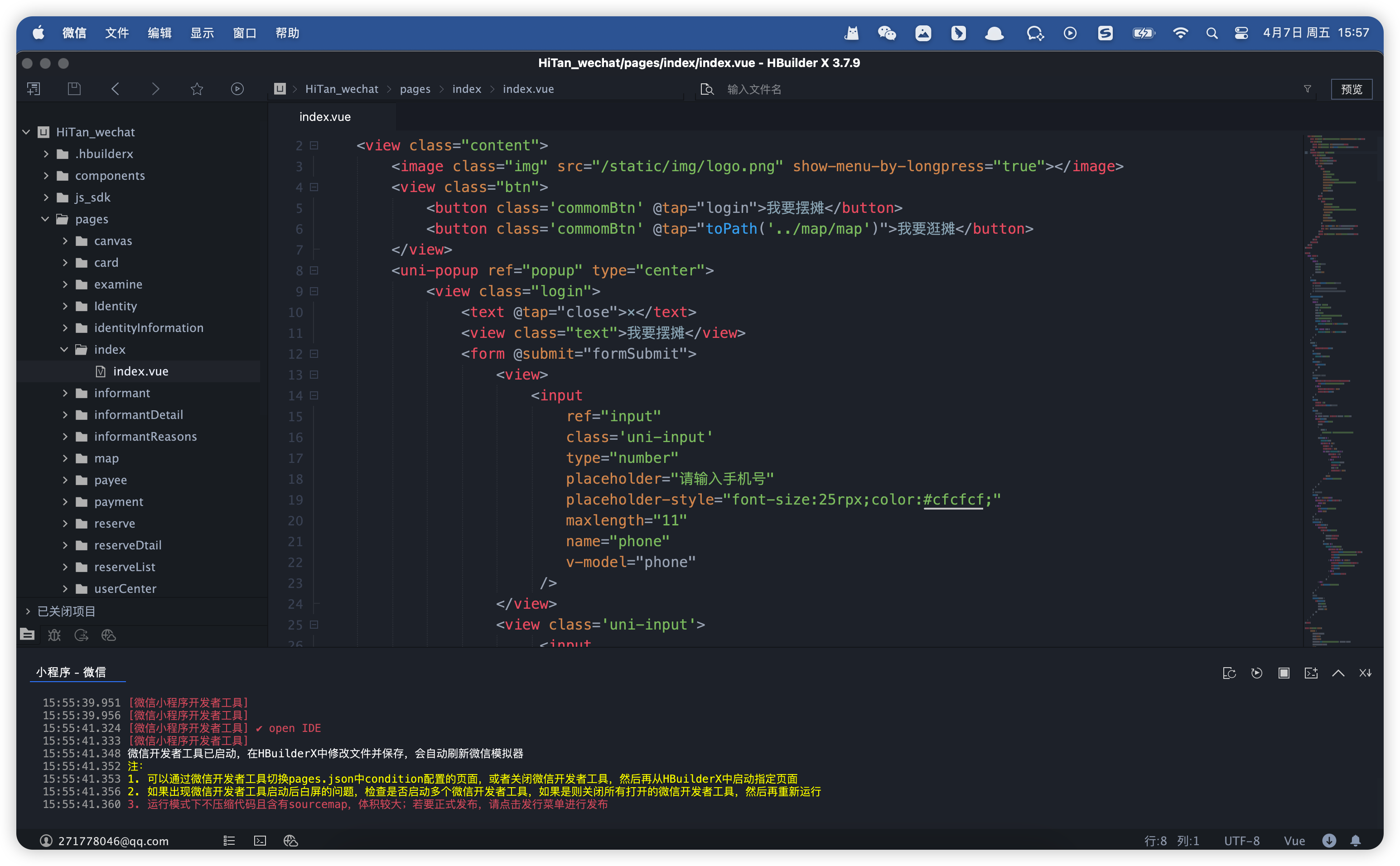Open project explorer icon in sidebar footer
Screen dimensions: 1400x866
27,634
